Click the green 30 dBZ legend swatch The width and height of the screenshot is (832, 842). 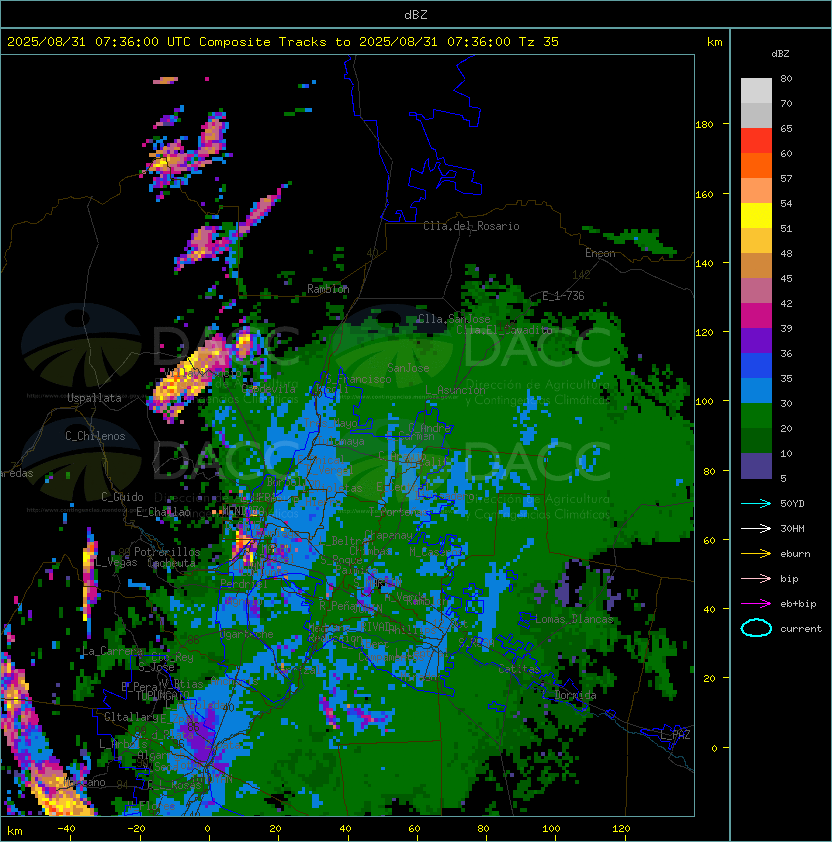756,416
